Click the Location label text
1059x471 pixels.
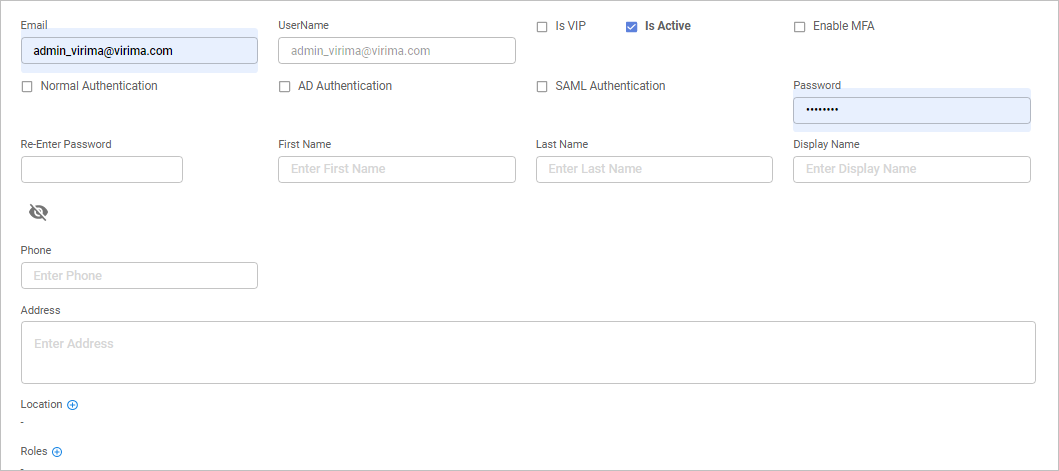(41, 405)
